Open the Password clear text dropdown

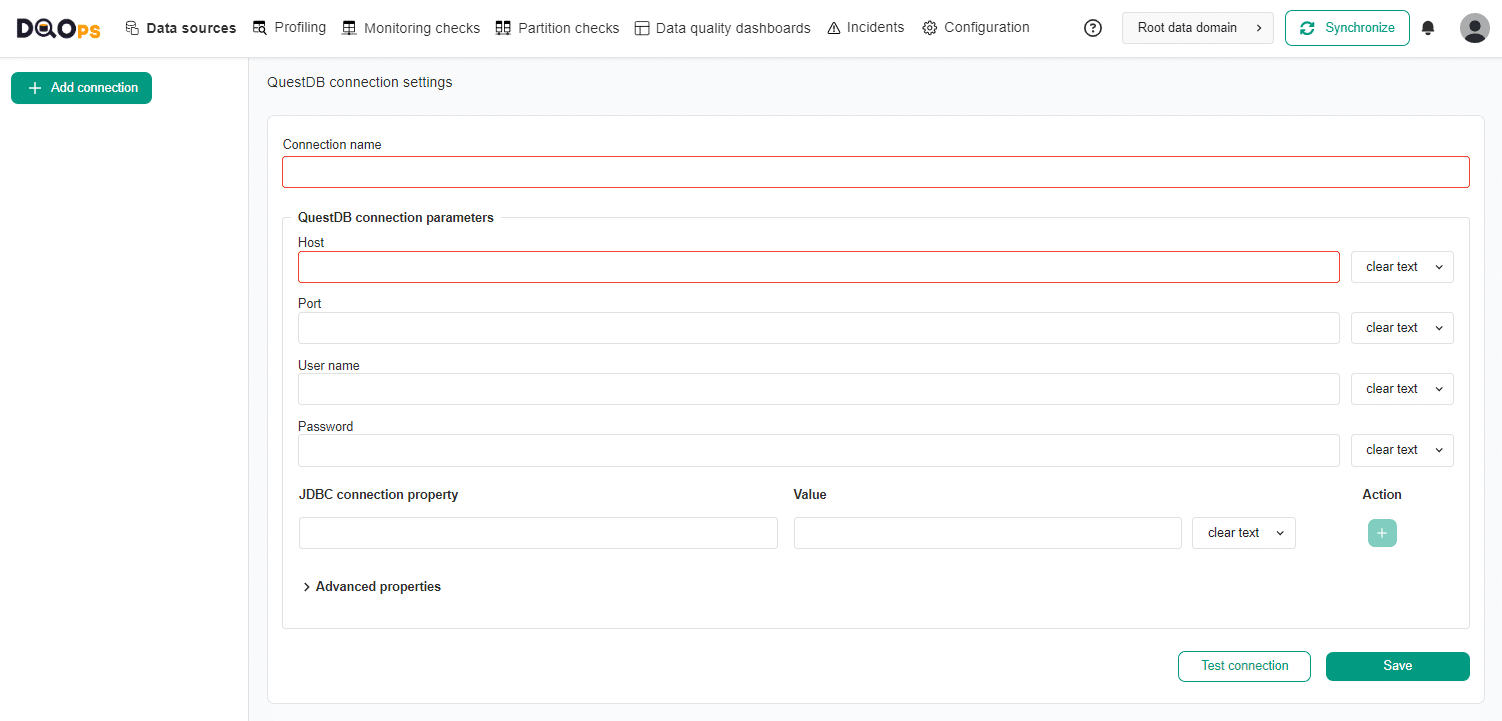point(1402,450)
